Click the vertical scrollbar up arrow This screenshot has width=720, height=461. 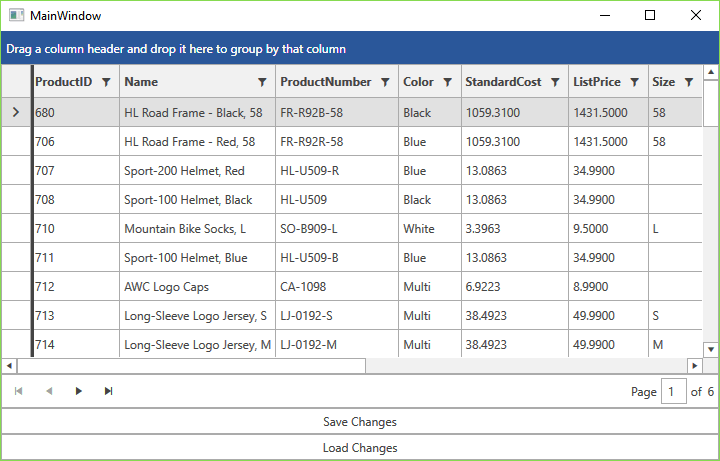(x=711, y=72)
